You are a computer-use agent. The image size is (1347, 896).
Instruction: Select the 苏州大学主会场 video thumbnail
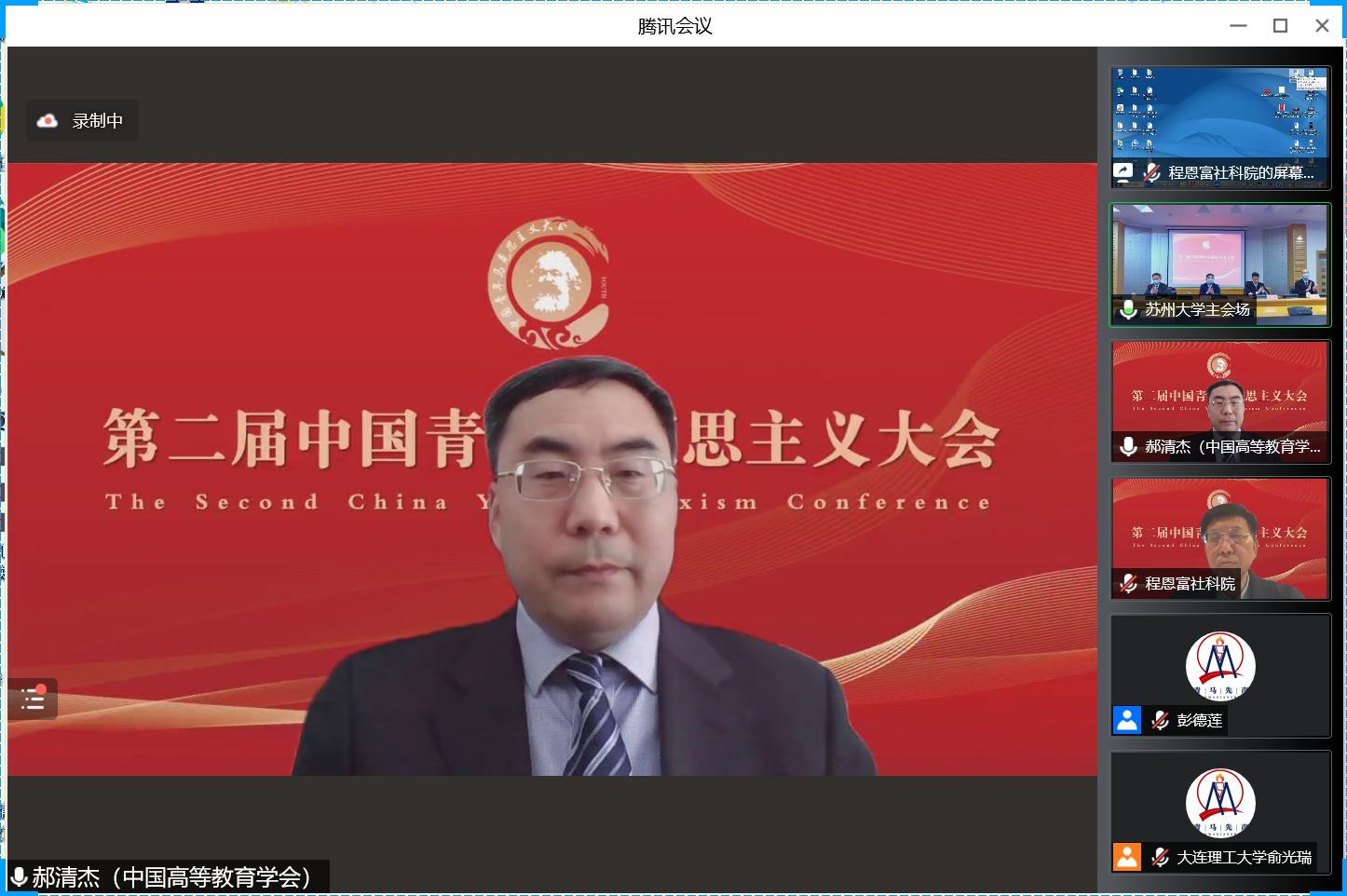[x=1219, y=253]
